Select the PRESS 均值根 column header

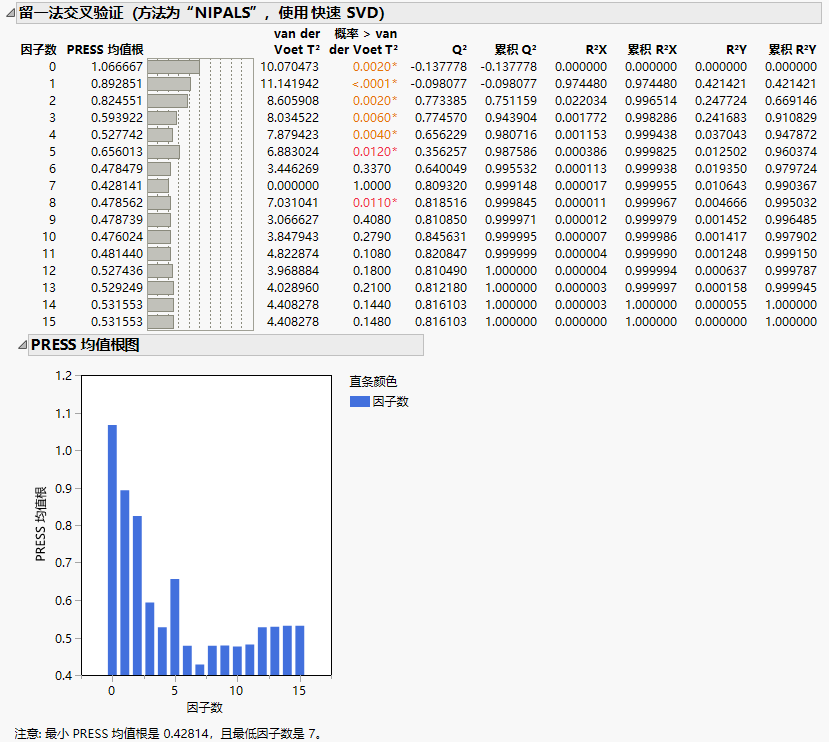tap(104, 49)
